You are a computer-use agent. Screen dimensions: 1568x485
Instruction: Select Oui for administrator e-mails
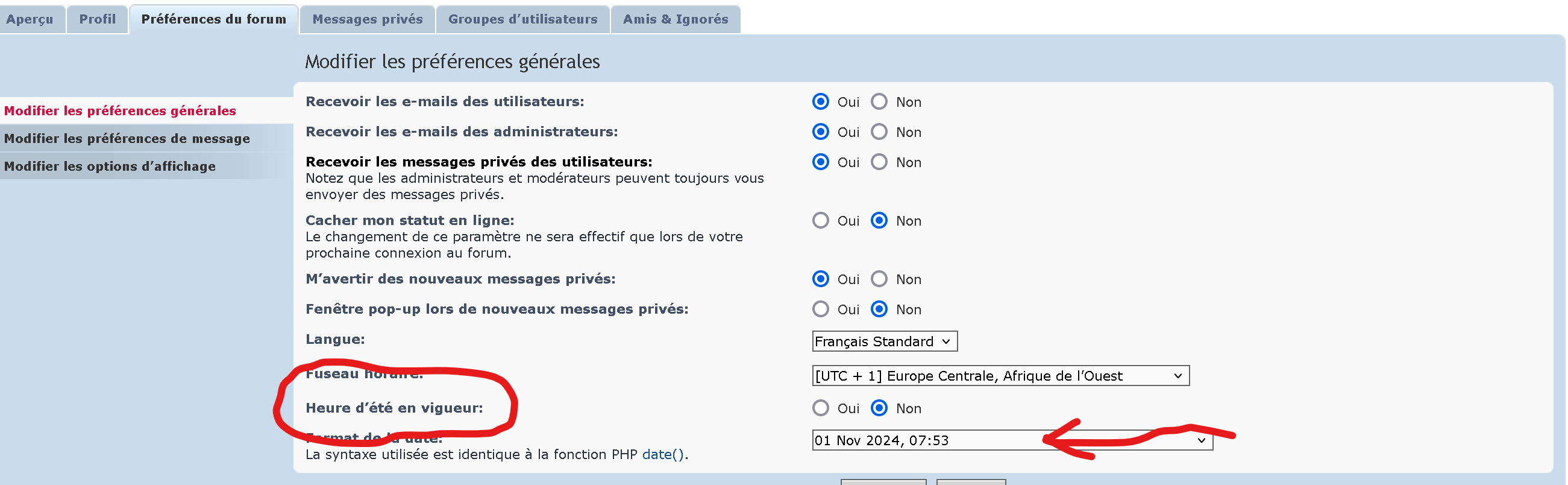[821, 132]
